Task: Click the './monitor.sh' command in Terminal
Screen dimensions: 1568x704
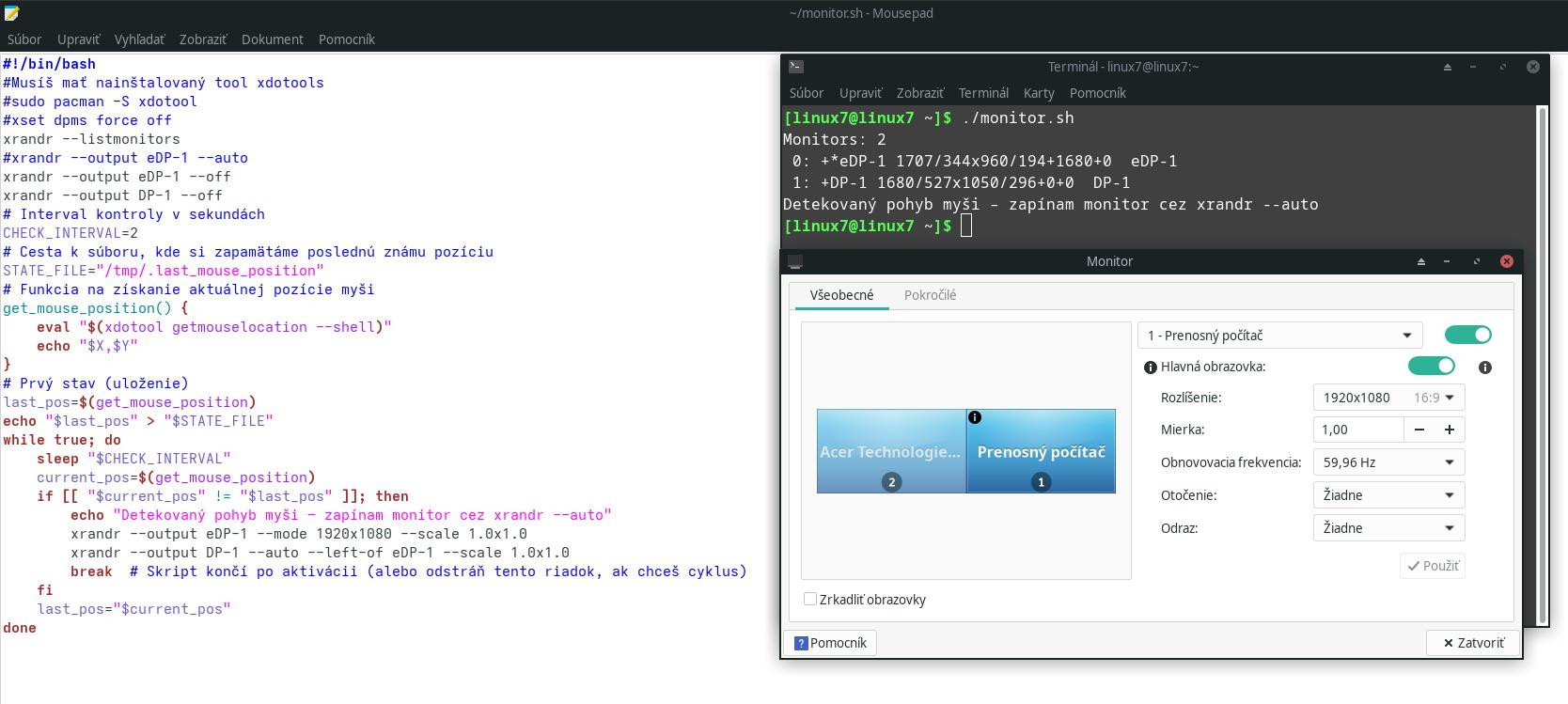Action: [x=1017, y=117]
